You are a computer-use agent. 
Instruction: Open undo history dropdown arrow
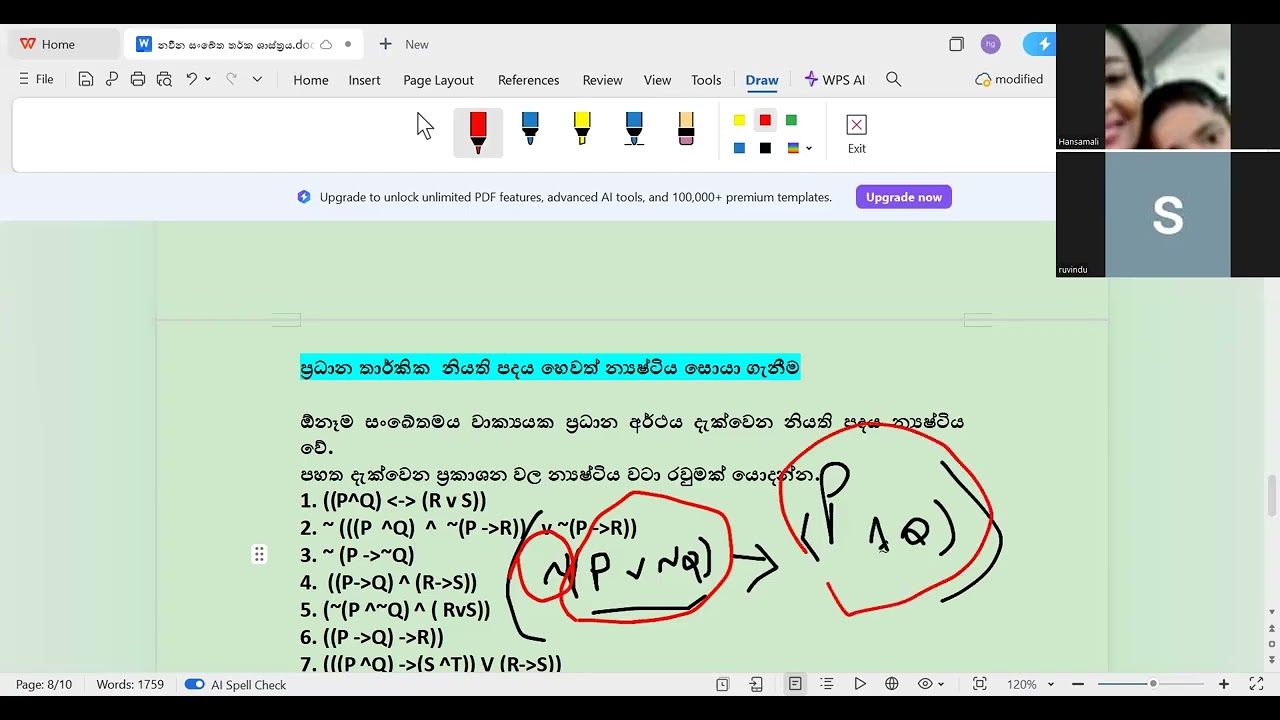pos(207,79)
